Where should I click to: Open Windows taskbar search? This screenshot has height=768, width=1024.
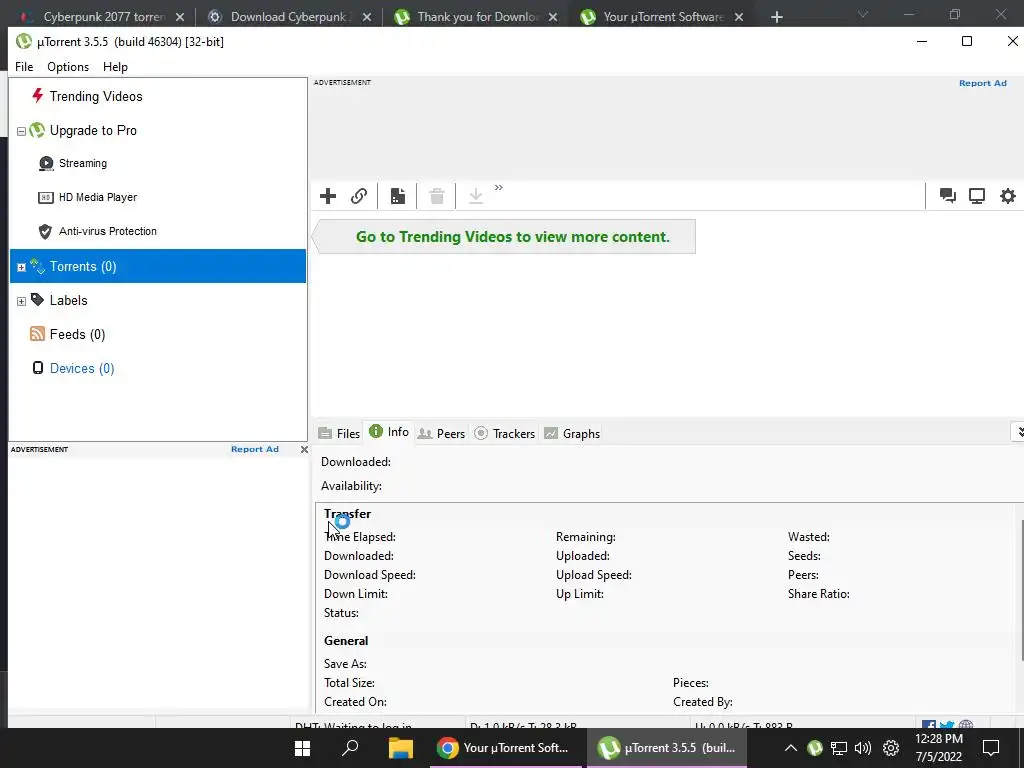(x=350, y=748)
